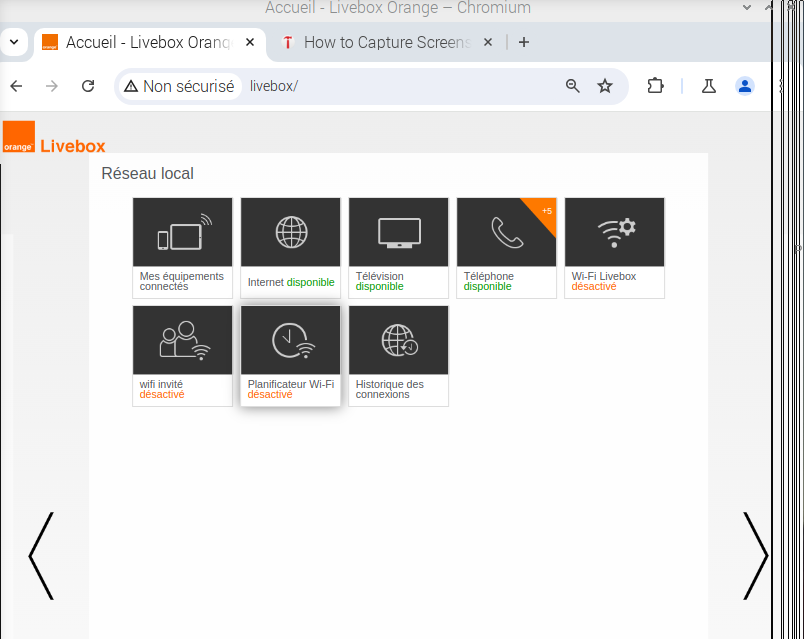Go to next carousel page arrow

point(755,556)
